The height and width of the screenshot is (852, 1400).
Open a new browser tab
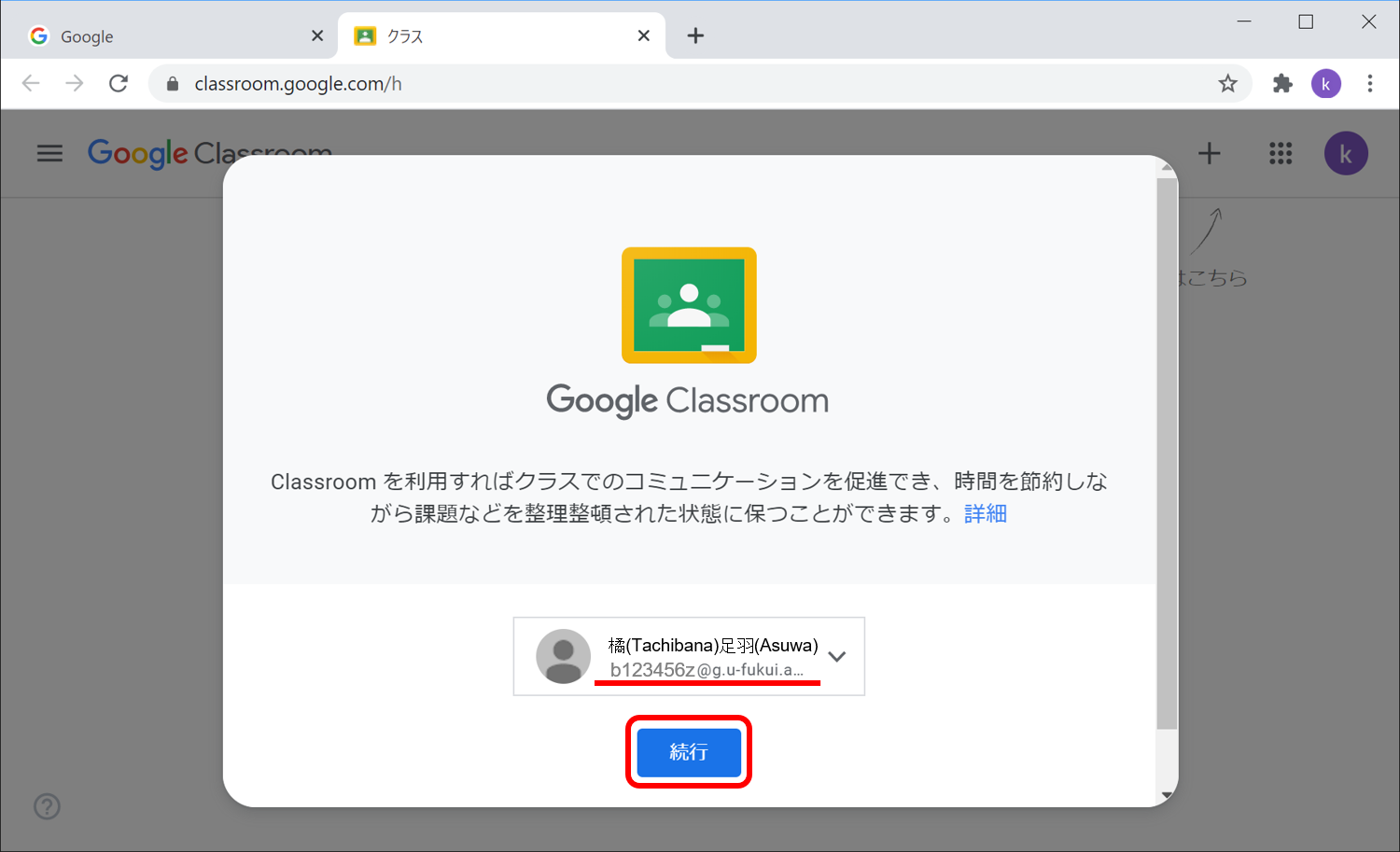[695, 35]
